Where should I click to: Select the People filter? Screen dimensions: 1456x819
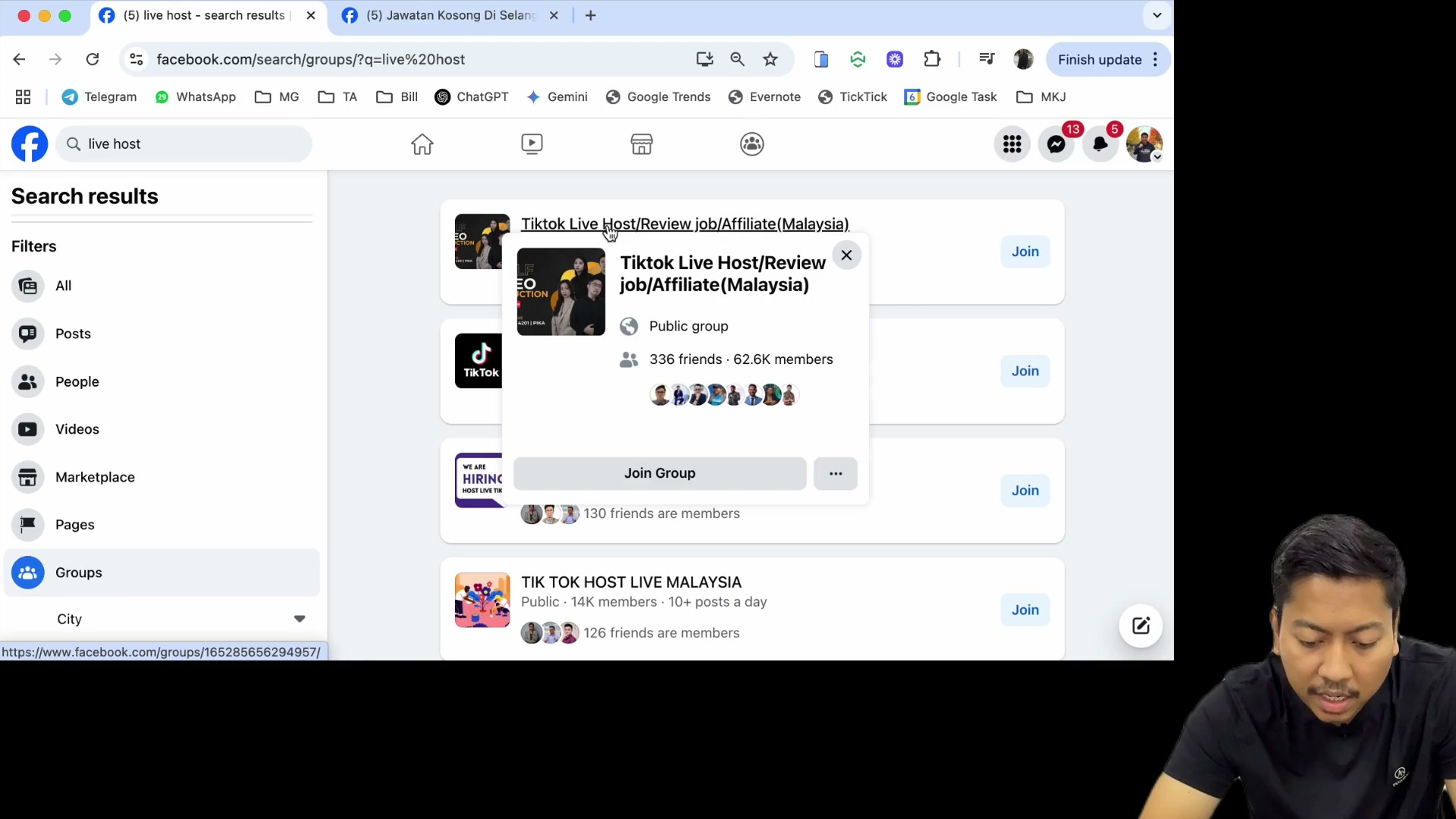162,381
